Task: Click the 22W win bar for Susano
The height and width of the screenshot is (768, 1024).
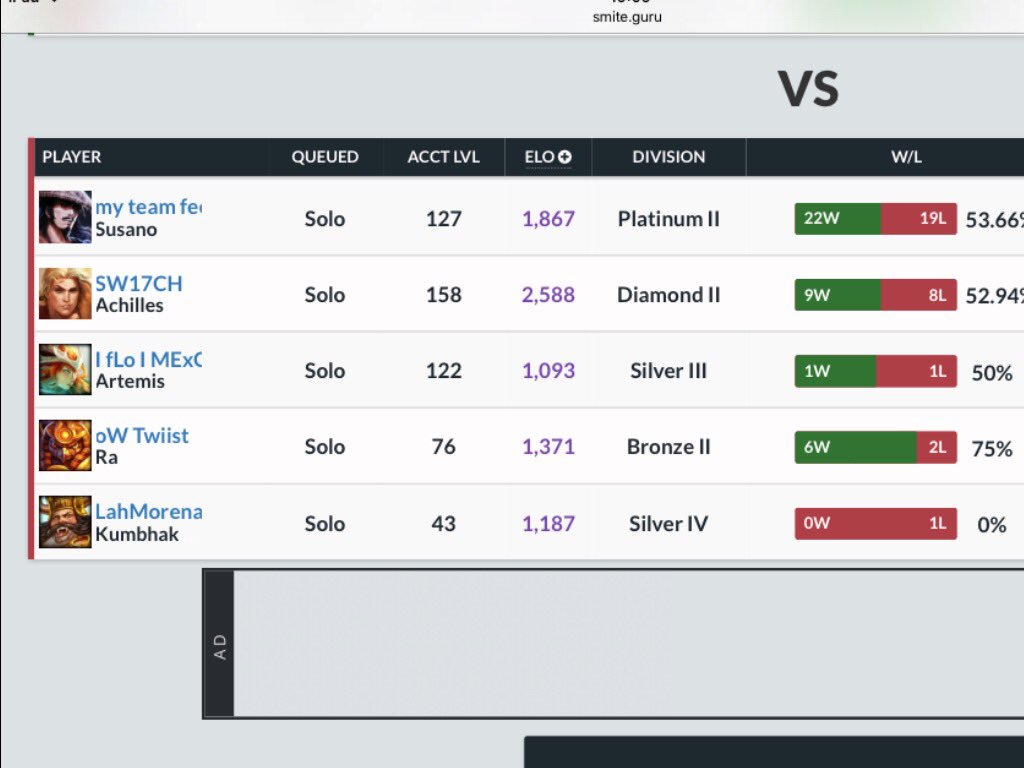Action: point(838,219)
